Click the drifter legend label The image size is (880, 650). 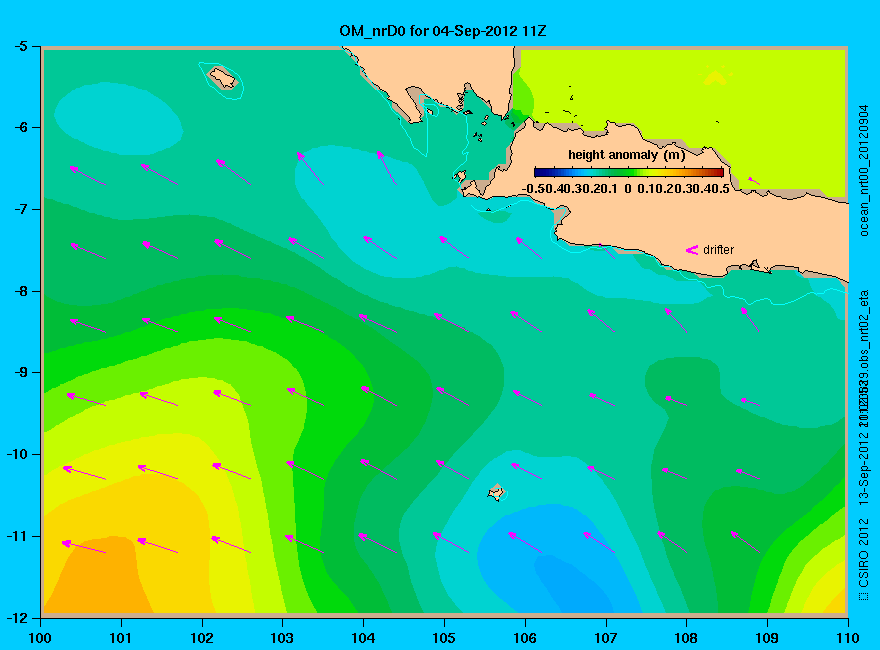pyautogui.click(x=718, y=250)
